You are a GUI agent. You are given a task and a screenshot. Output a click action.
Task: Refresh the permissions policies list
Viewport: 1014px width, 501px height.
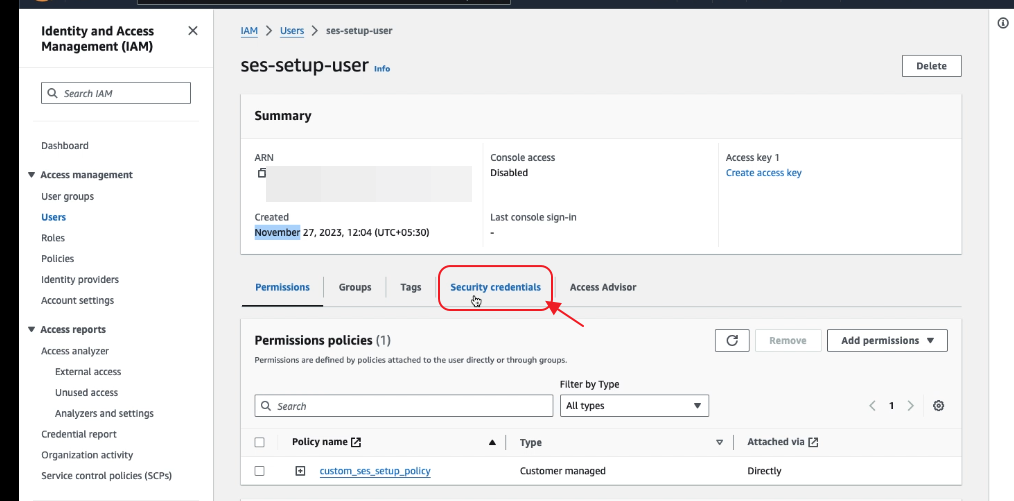[732, 340]
